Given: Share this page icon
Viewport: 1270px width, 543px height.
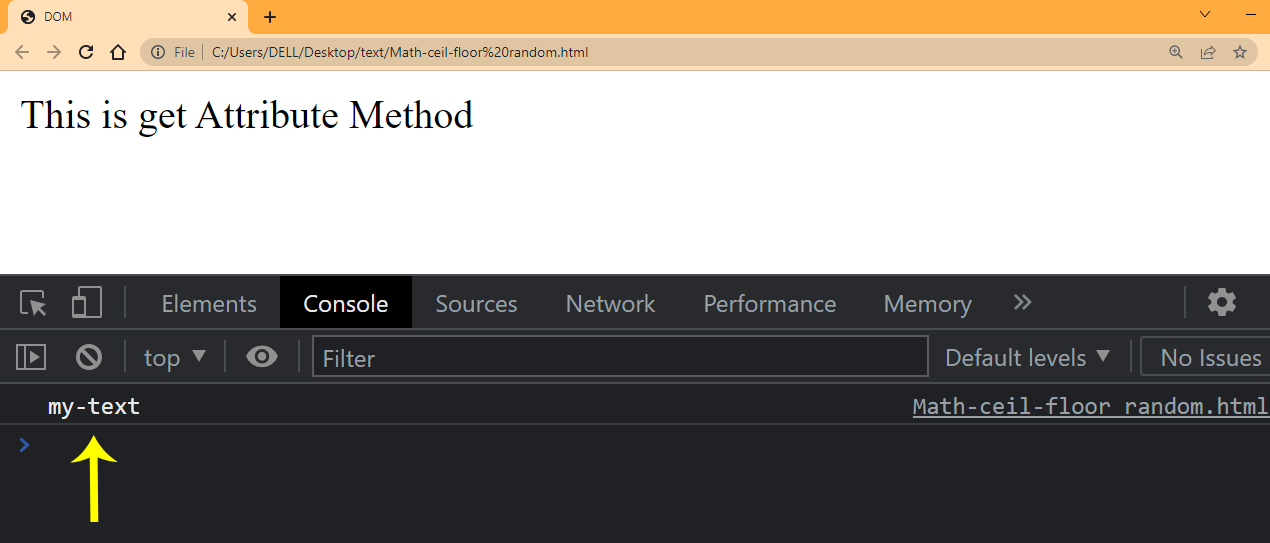Looking at the screenshot, I should (x=1208, y=52).
